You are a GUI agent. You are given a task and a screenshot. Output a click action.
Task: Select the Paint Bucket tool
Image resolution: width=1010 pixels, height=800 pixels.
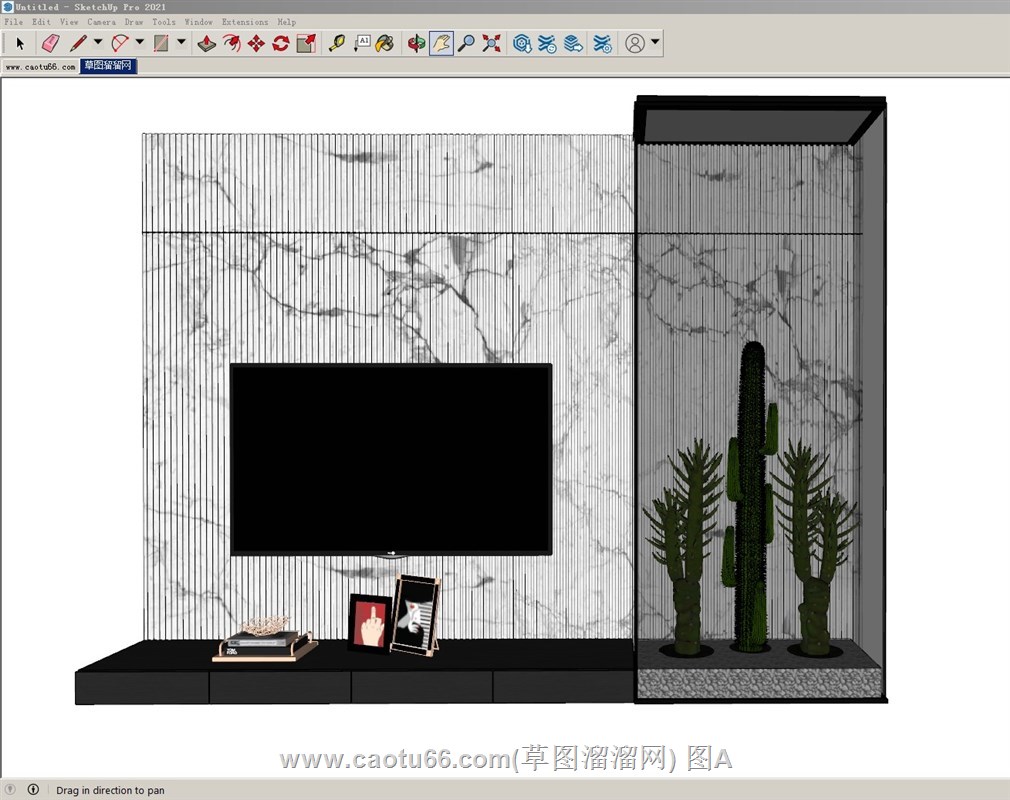tap(385, 43)
